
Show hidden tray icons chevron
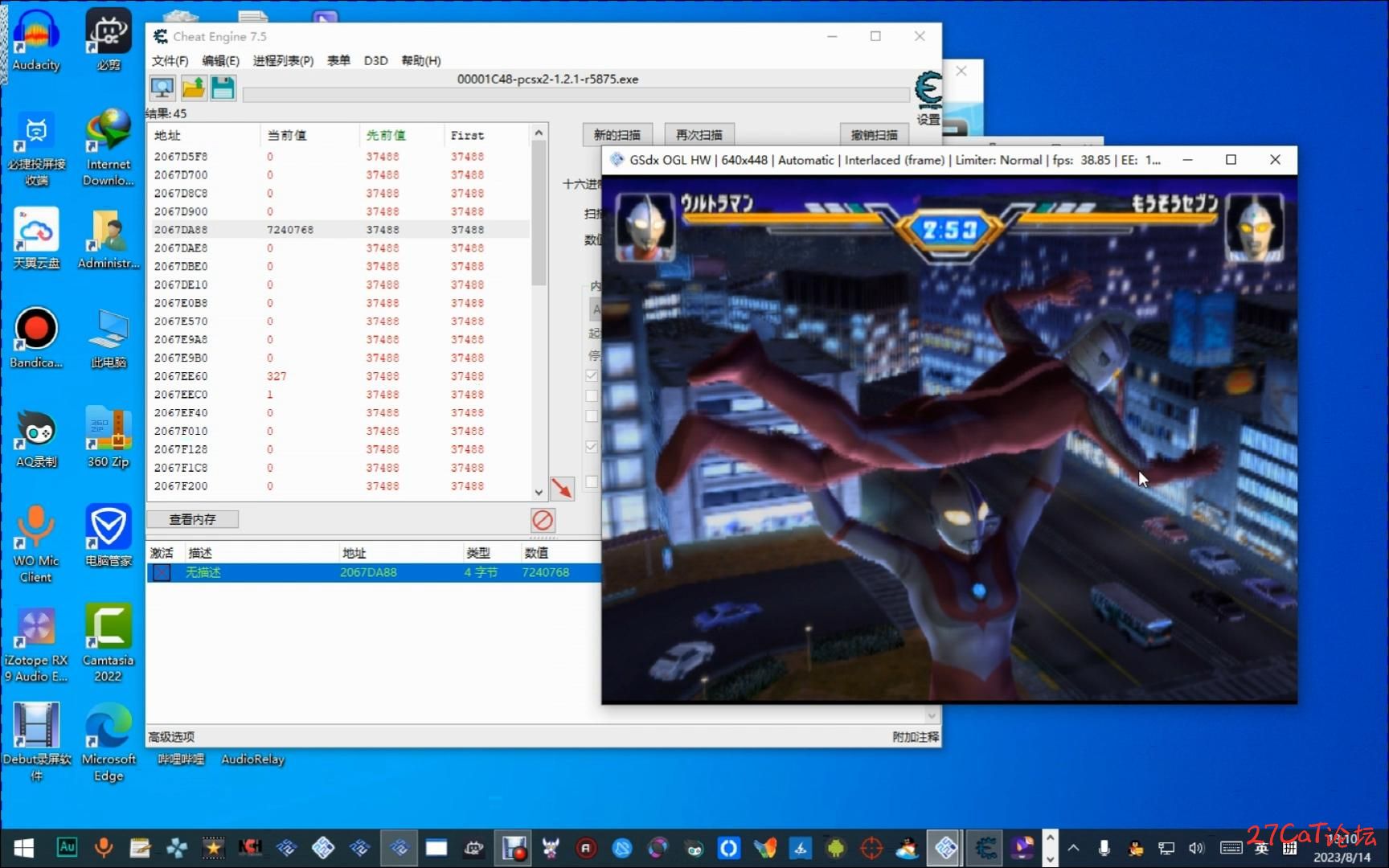1074,848
